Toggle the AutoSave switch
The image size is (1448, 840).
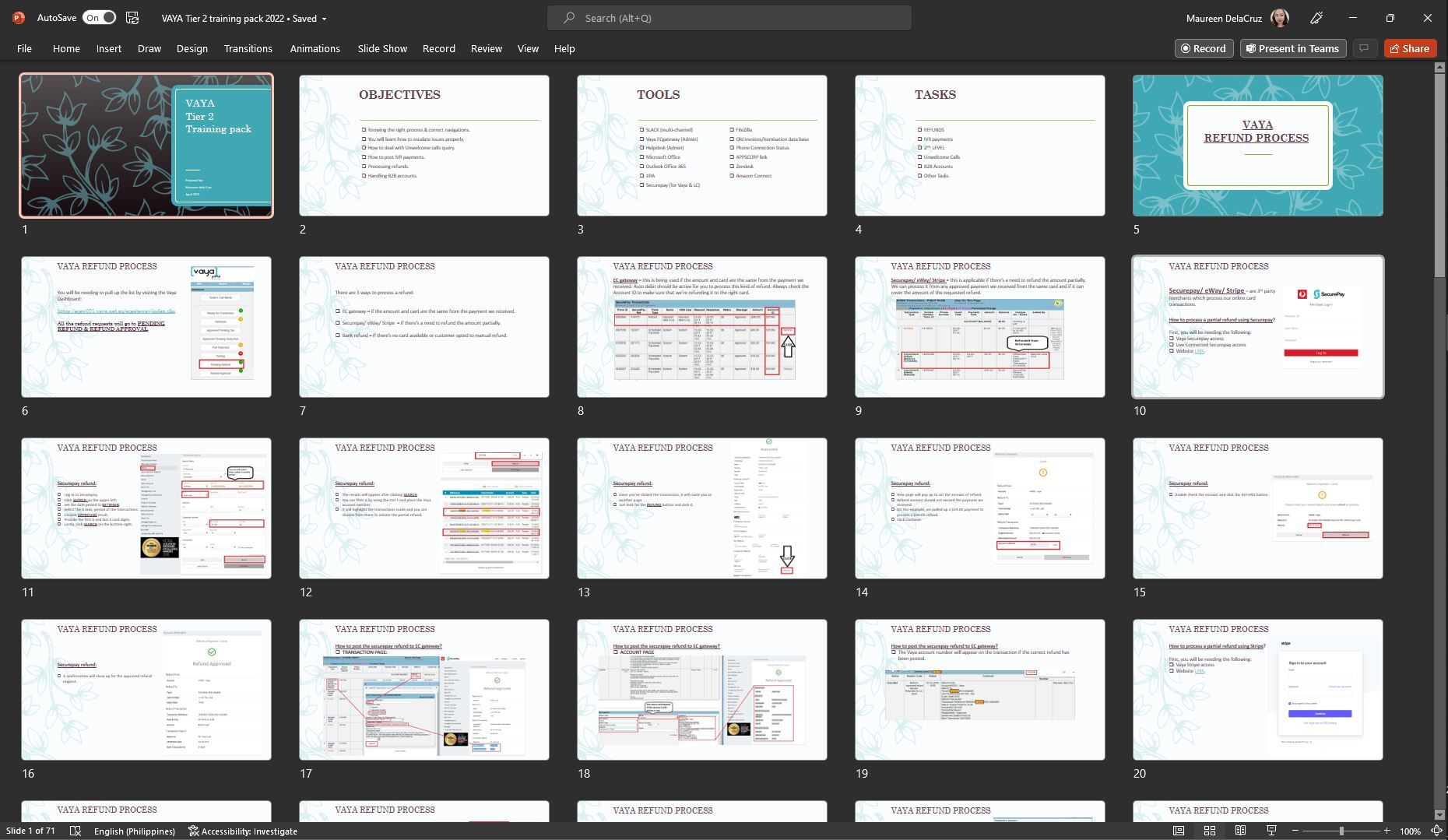coord(99,17)
